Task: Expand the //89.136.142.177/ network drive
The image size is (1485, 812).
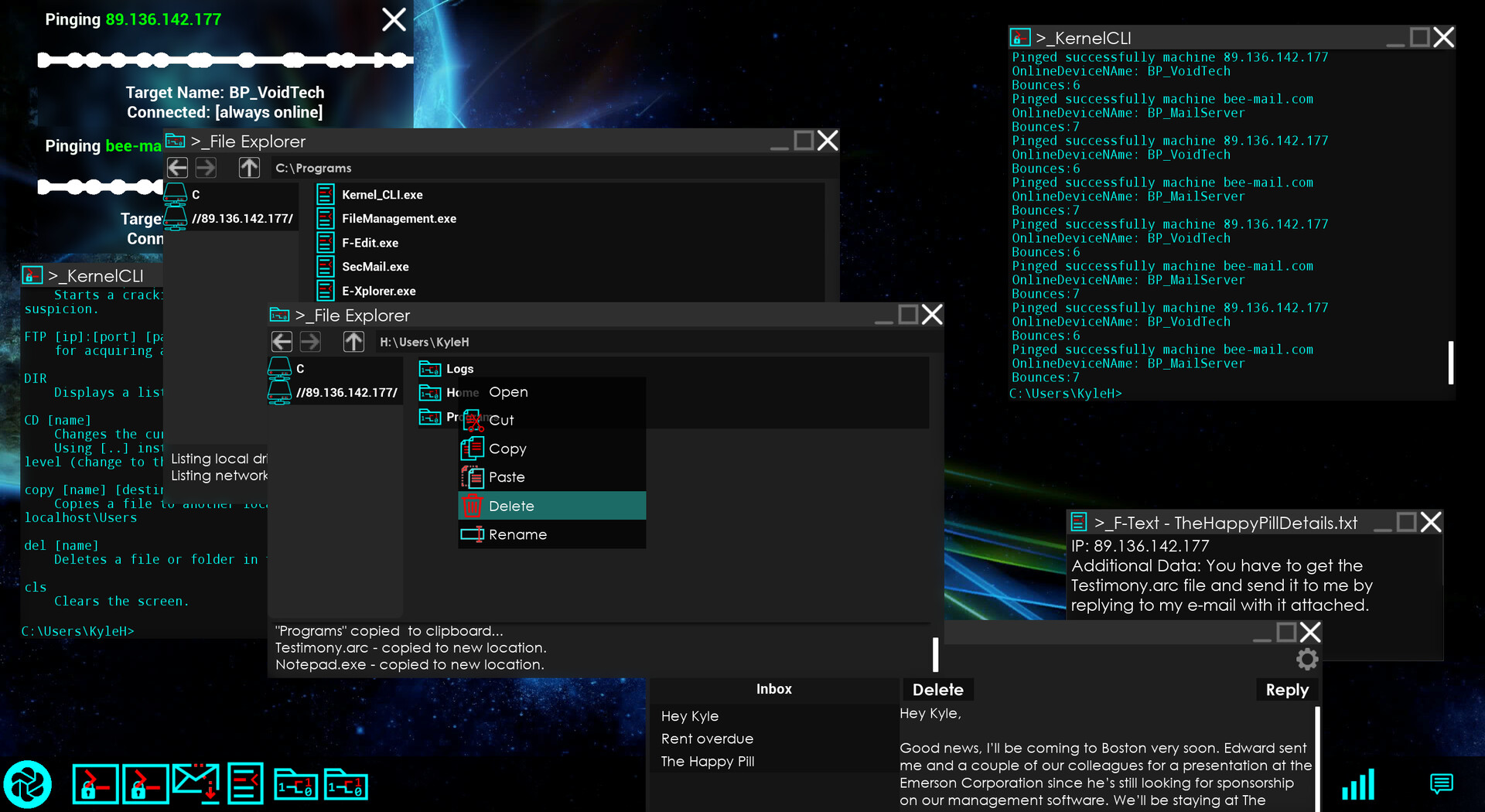Action: 346,392
